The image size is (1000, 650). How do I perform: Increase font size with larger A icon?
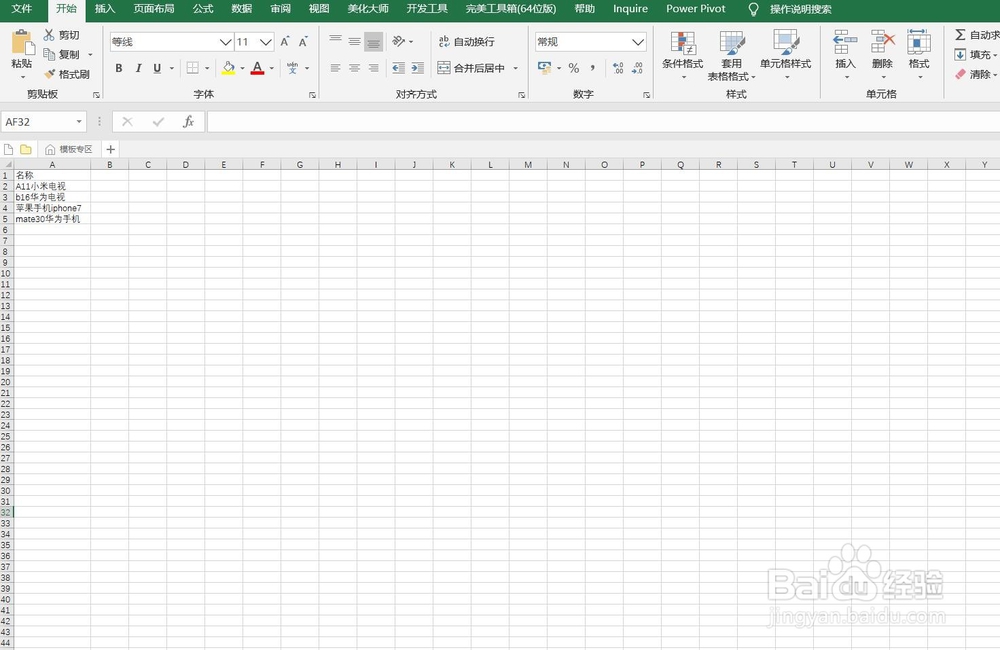[x=284, y=41]
